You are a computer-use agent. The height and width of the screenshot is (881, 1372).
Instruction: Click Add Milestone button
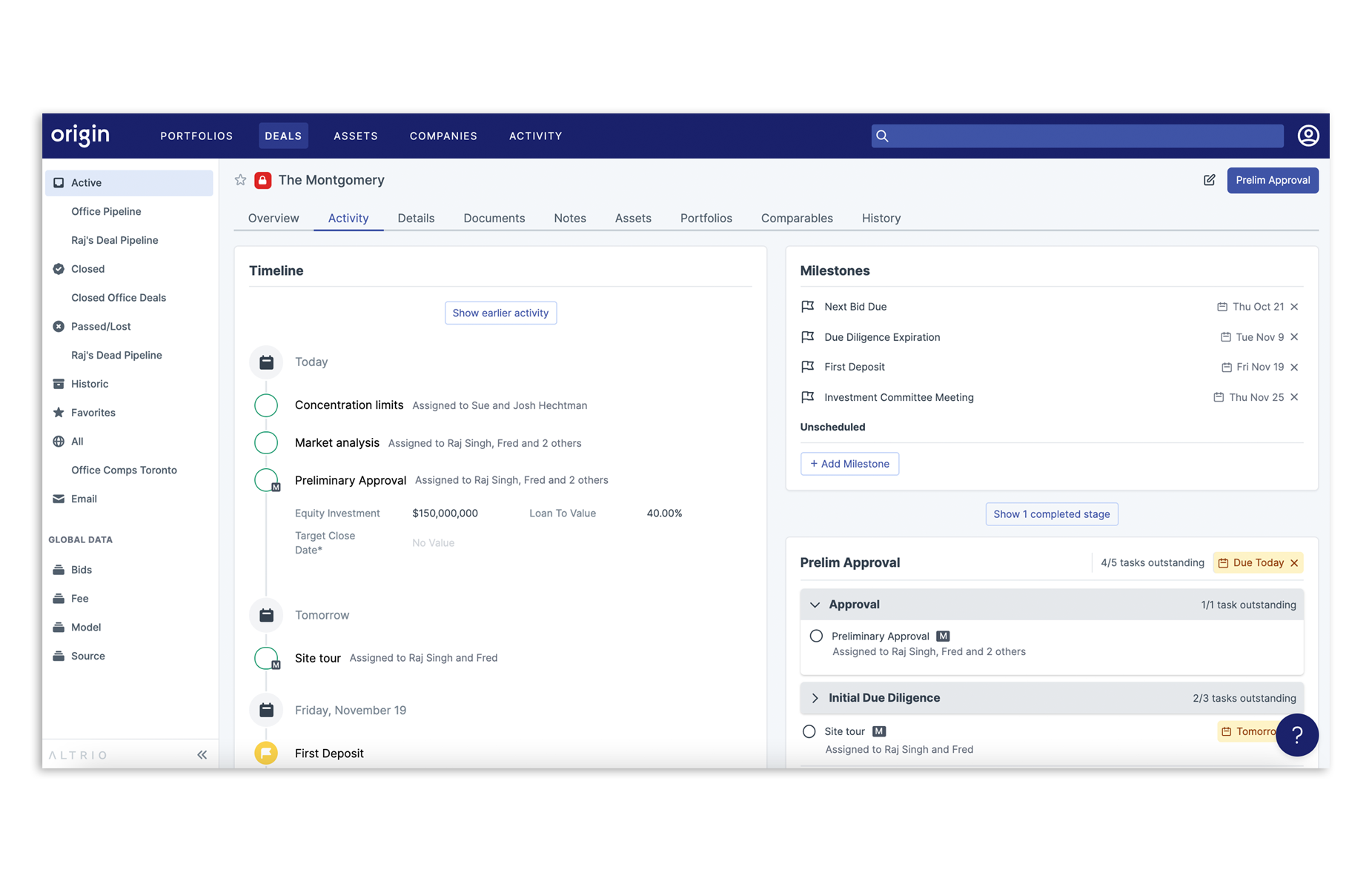[849, 464]
